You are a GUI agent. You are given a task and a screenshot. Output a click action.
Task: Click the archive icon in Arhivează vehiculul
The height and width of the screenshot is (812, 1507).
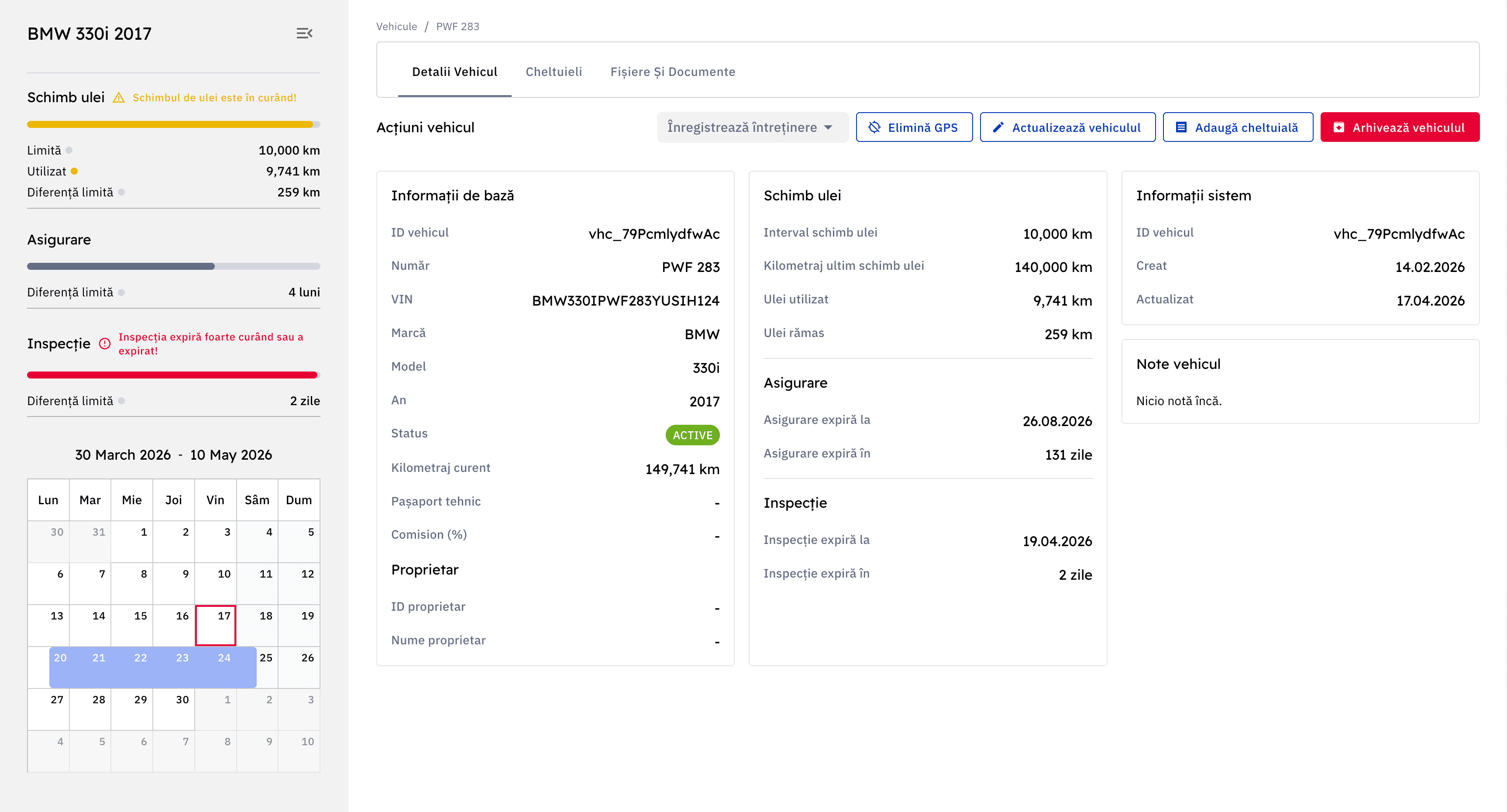[1338, 127]
